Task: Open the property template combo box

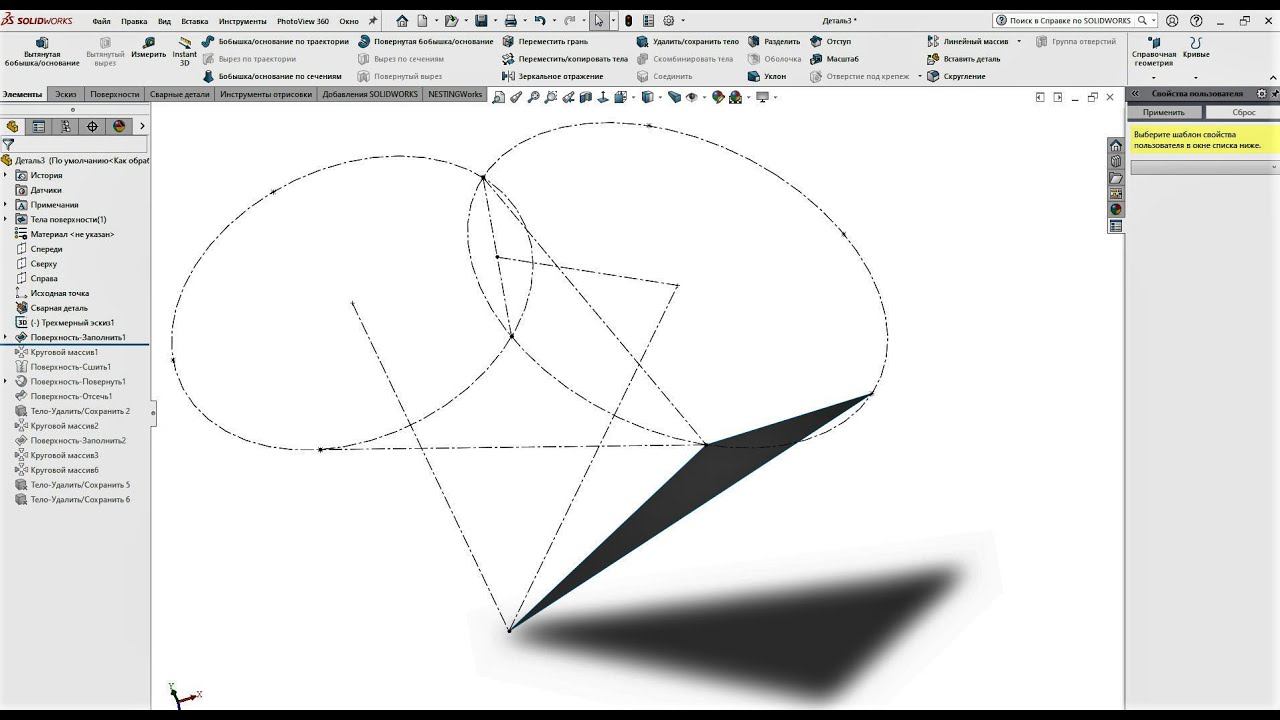Action: [1204, 167]
